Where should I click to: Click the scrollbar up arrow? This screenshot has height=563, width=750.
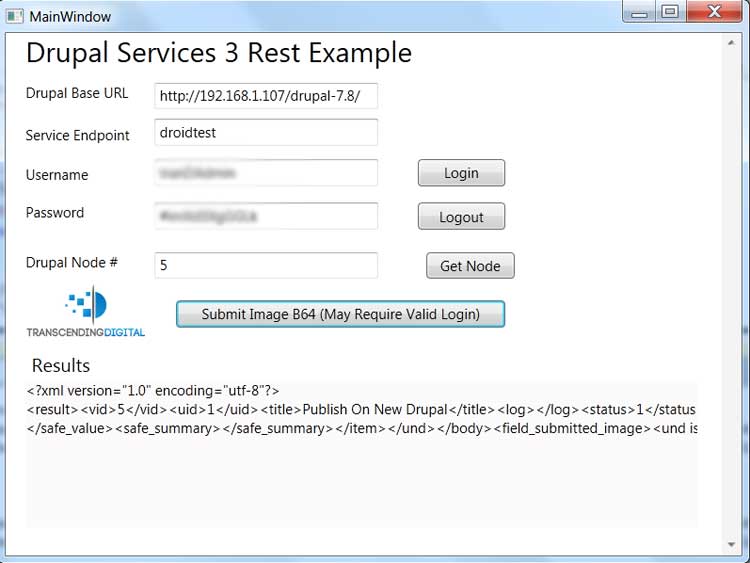coord(731,43)
